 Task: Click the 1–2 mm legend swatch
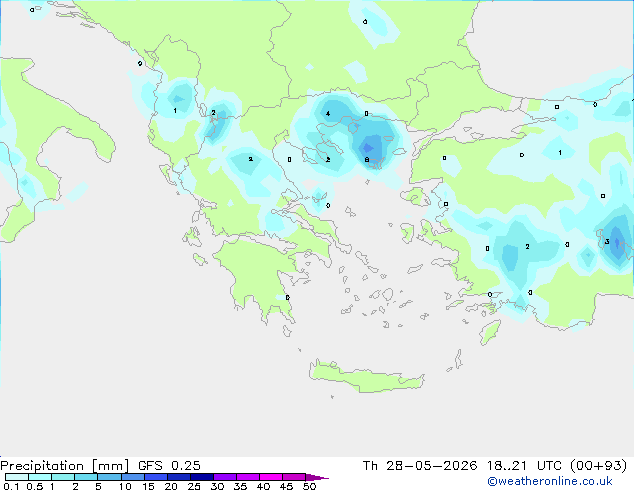(x=63, y=477)
